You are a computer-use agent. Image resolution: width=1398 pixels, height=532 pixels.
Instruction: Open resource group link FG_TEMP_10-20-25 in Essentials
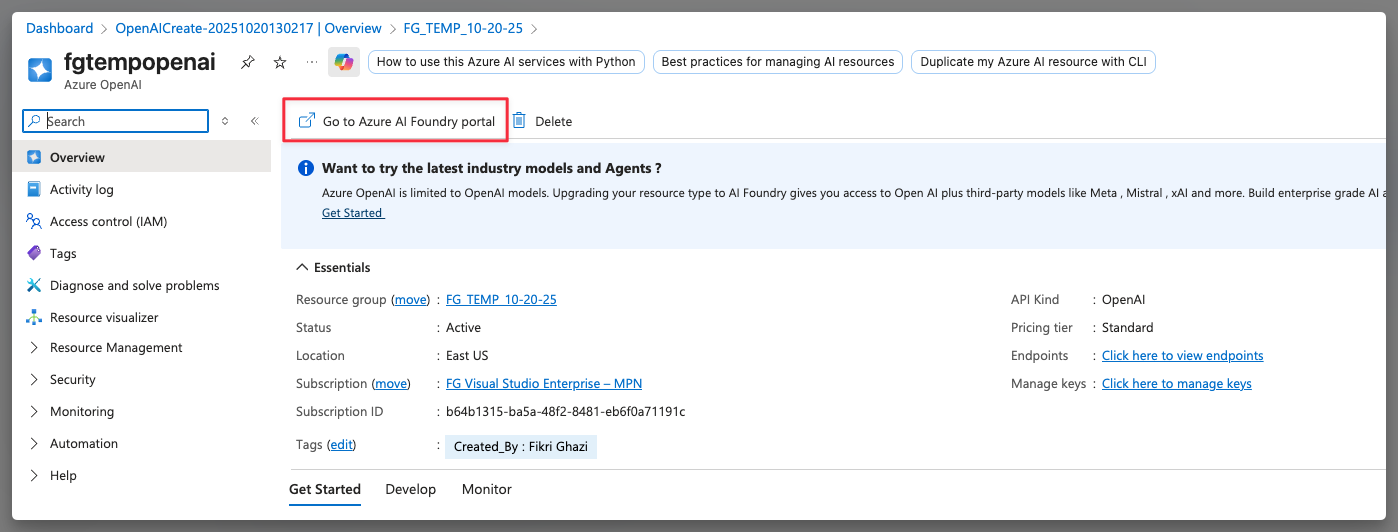point(501,299)
